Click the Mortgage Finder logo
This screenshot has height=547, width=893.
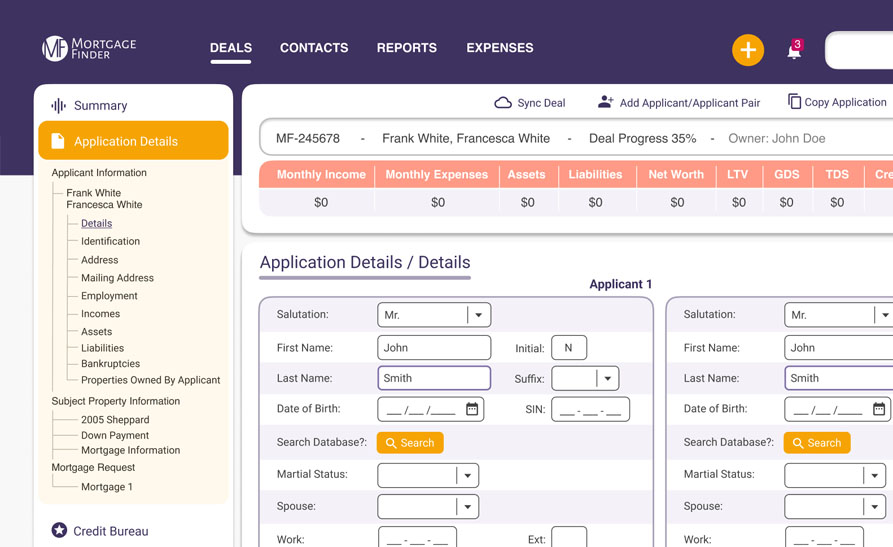pos(89,48)
